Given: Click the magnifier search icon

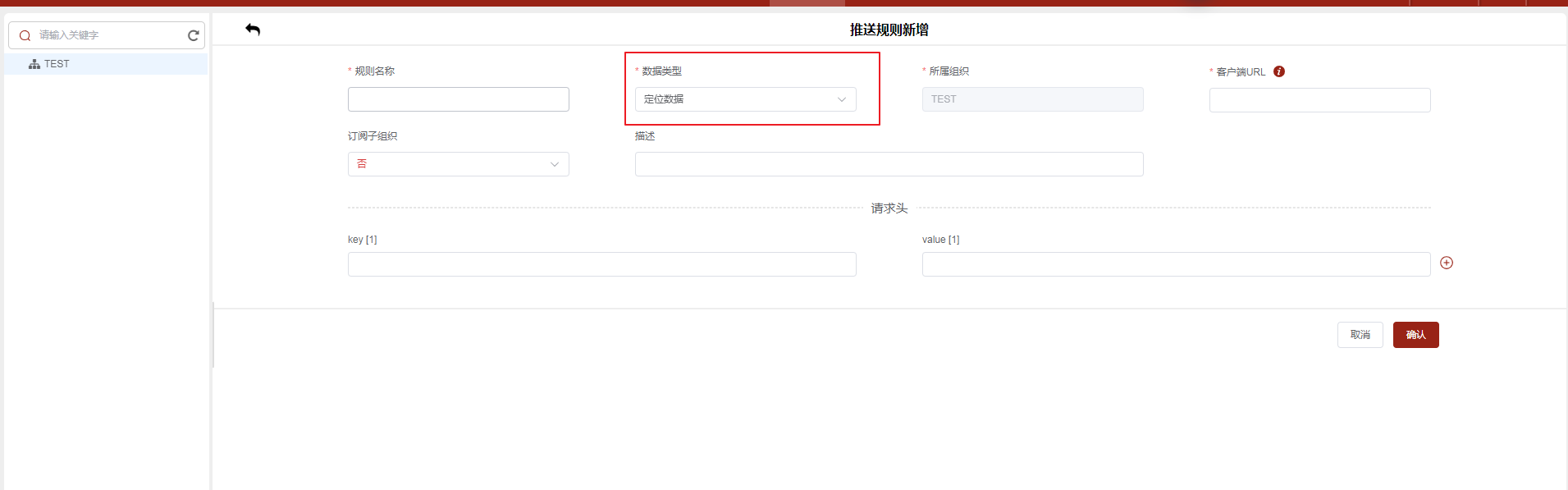Looking at the screenshot, I should [x=25, y=35].
